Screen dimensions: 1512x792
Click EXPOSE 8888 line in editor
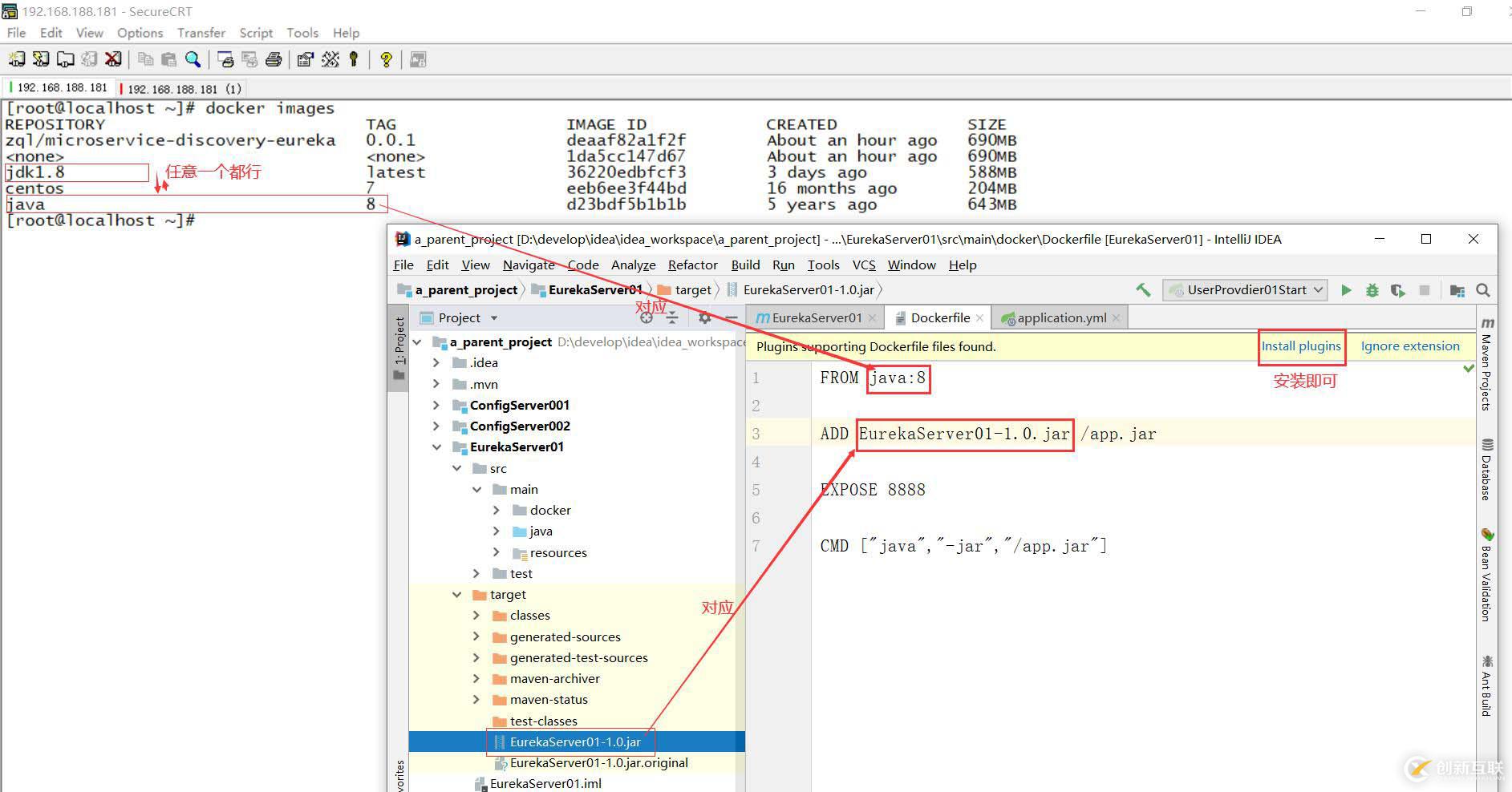pyautogui.click(x=873, y=490)
